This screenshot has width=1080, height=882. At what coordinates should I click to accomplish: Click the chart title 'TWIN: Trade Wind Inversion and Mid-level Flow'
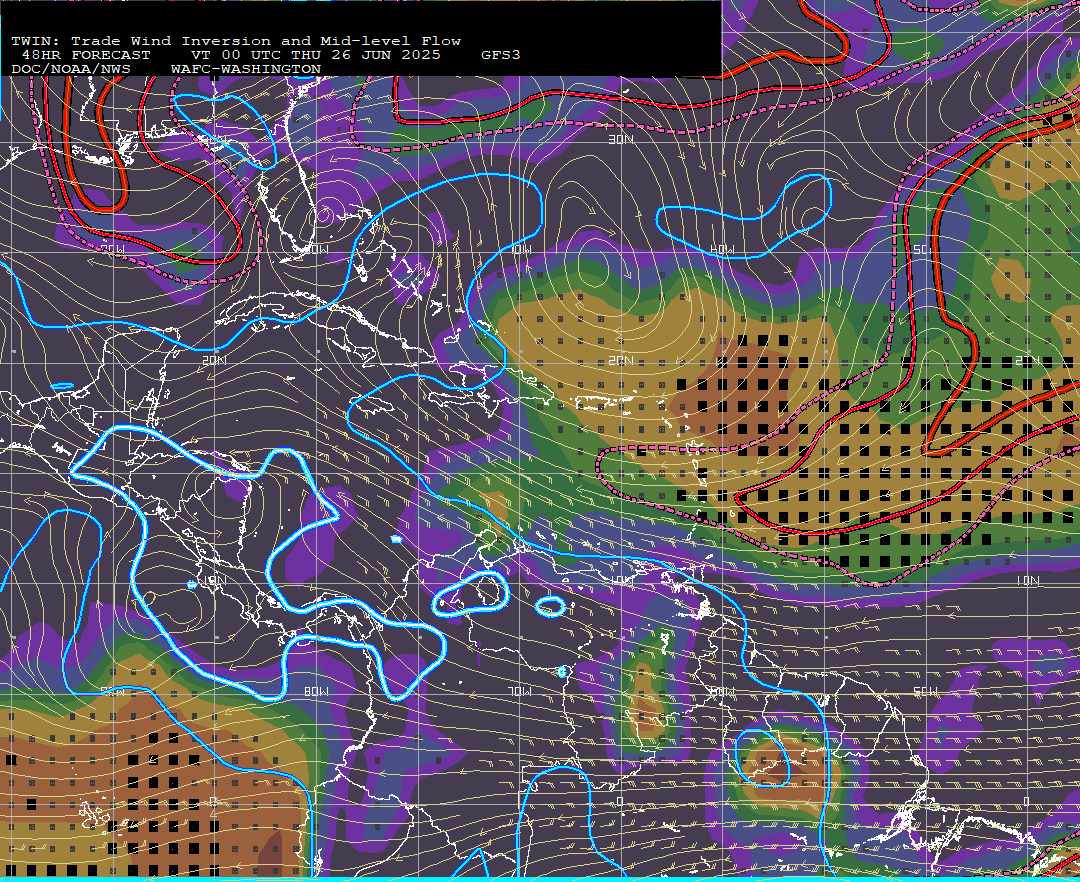tap(236, 41)
